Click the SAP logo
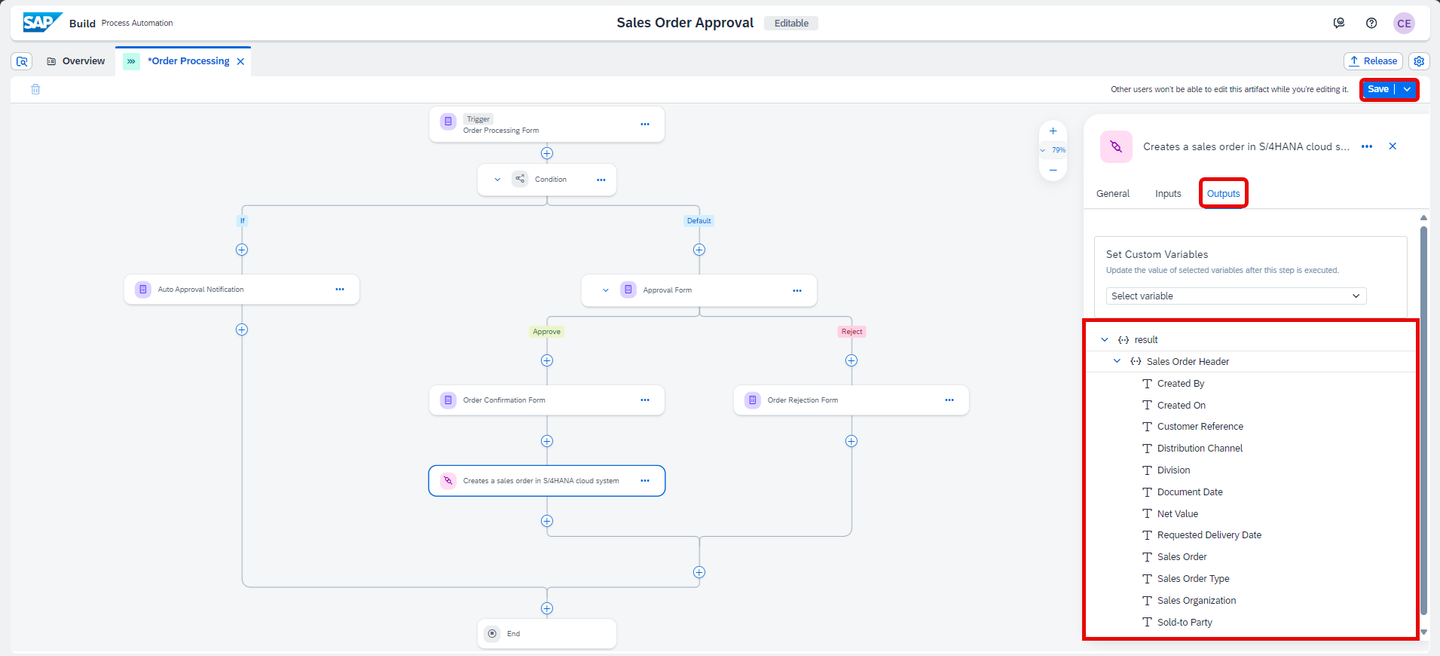1440x656 pixels. (43, 22)
